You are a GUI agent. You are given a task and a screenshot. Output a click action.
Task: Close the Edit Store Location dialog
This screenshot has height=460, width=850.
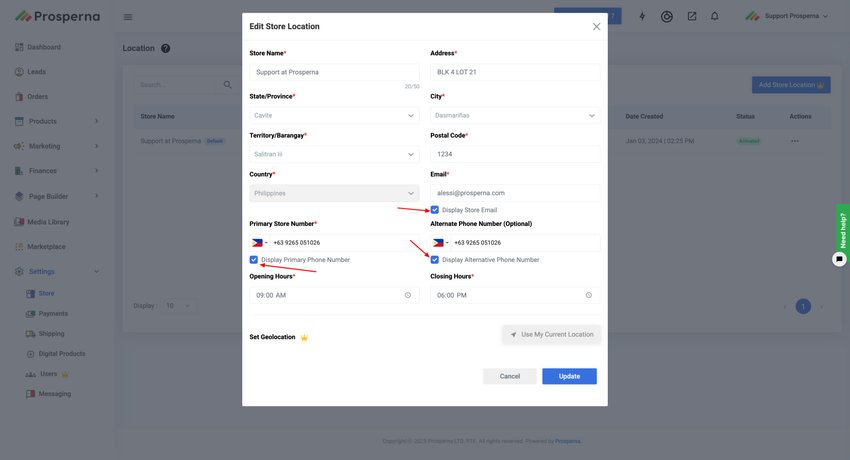point(597,27)
